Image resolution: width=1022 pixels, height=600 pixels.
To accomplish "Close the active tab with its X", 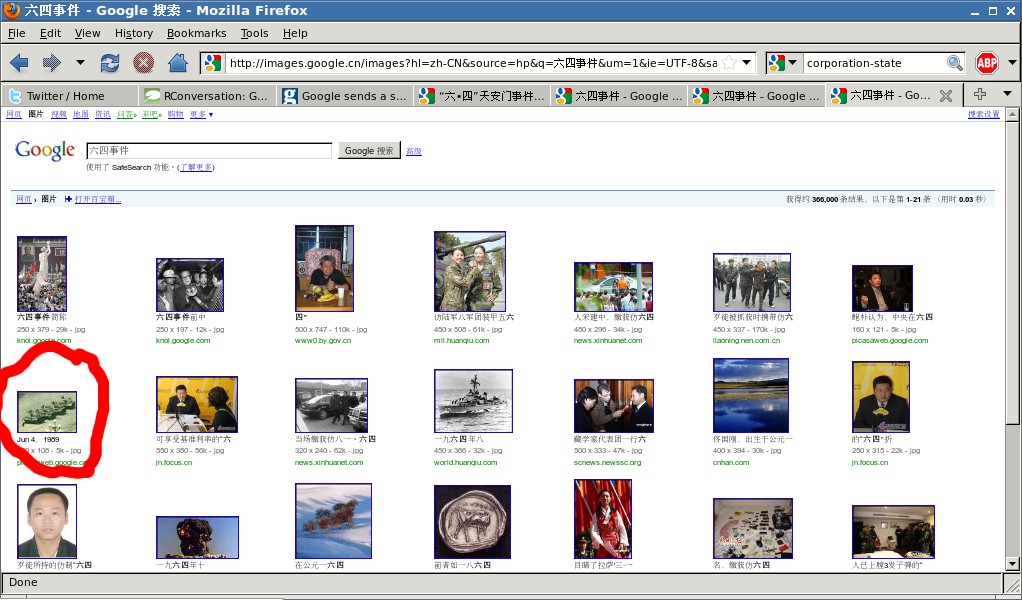I will click(946, 96).
